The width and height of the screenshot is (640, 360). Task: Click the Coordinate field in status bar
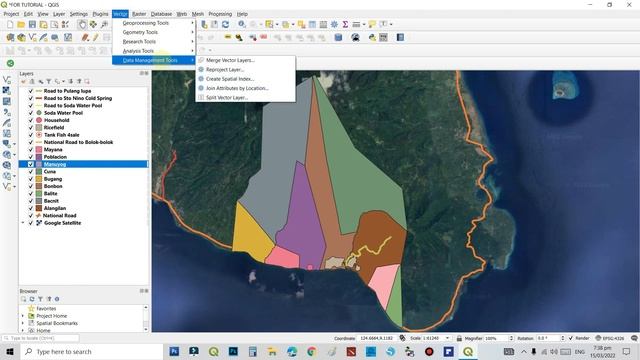(376, 338)
